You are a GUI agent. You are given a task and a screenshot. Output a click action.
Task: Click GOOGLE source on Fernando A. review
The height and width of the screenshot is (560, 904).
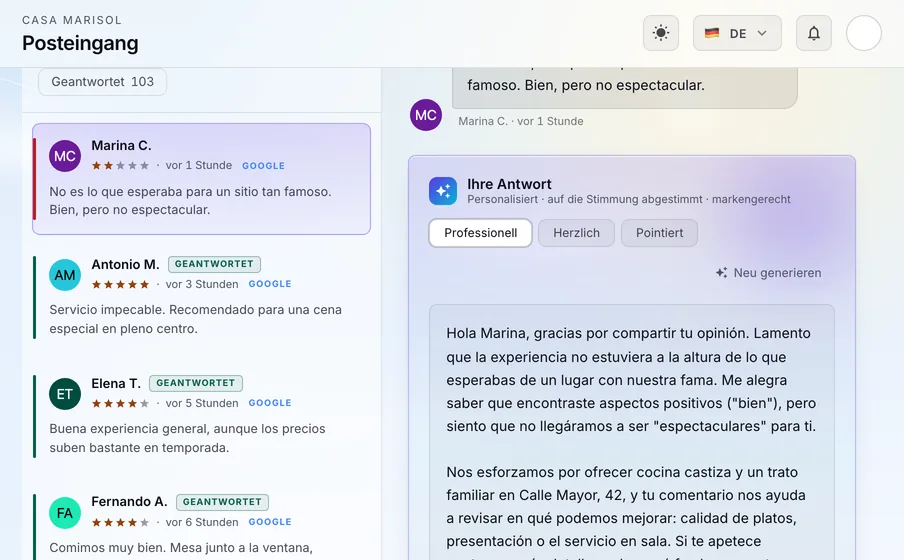point(270,521)
